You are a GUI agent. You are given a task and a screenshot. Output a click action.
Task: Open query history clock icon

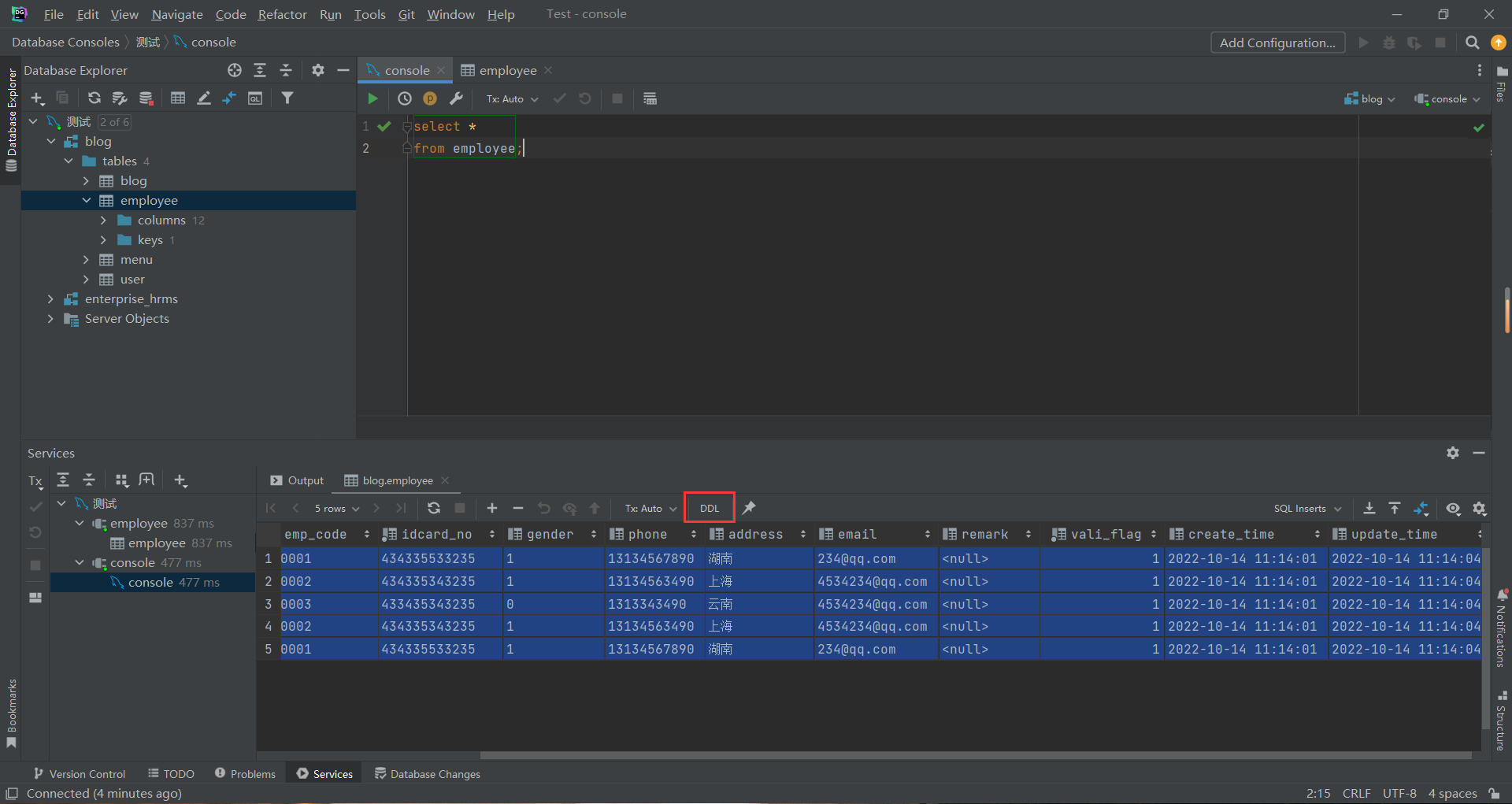[x=404, y=98]
